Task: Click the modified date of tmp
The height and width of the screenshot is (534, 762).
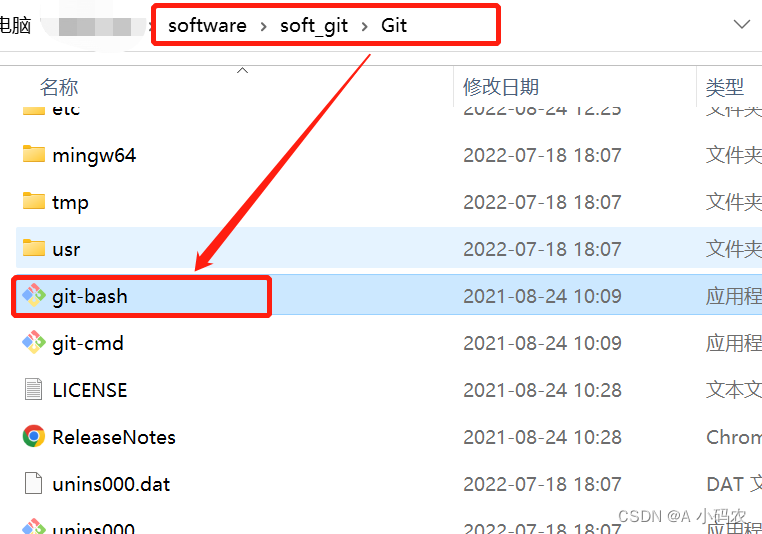Action: pos(542,202)
